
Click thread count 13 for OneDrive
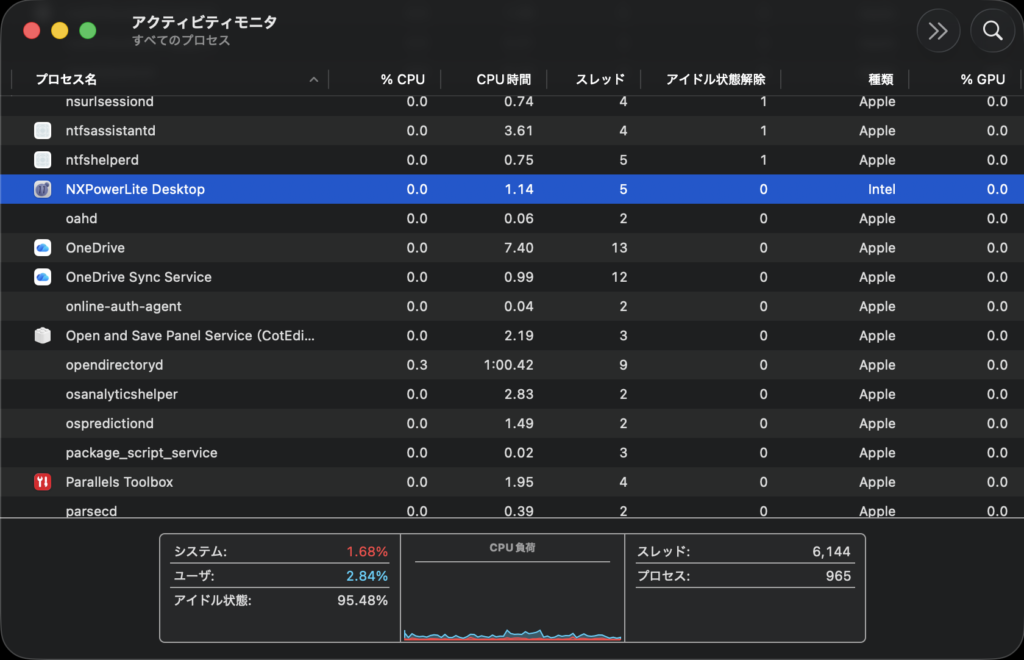(619, 248)
